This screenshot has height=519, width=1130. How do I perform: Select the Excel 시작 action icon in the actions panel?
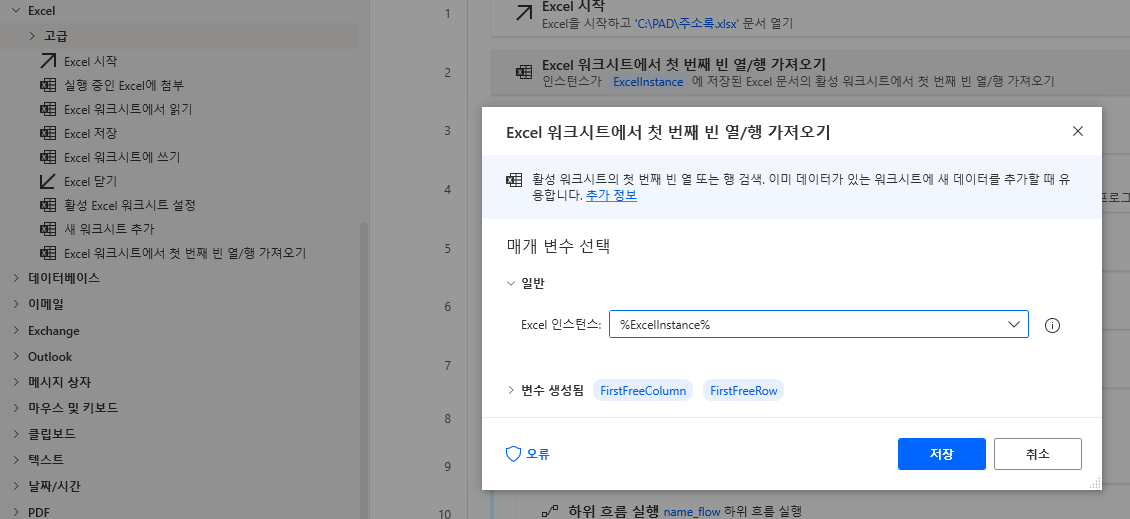[x=48, y=61]
